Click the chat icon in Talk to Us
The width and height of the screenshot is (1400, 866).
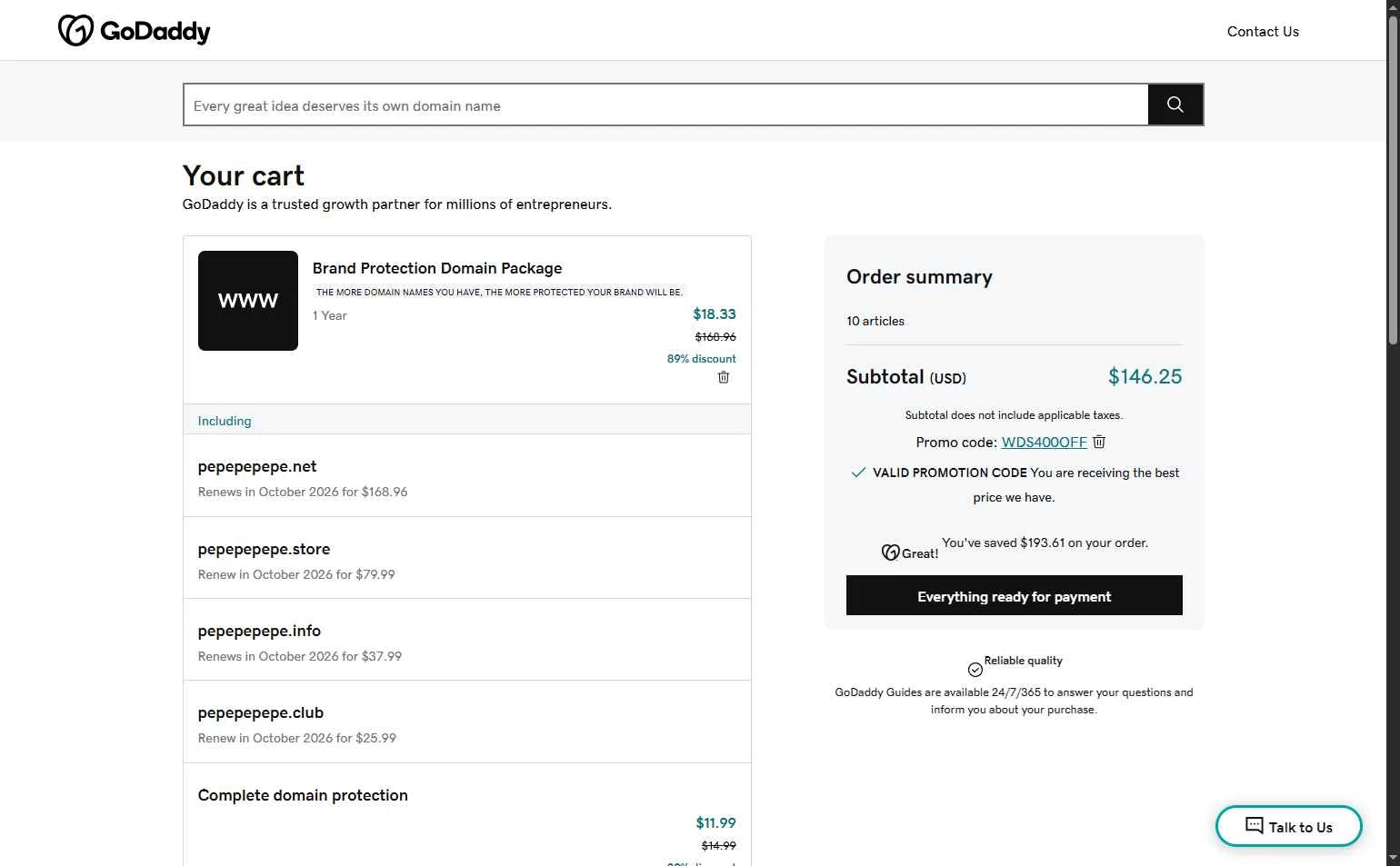pyautogui.click(x=1255, y=826)
